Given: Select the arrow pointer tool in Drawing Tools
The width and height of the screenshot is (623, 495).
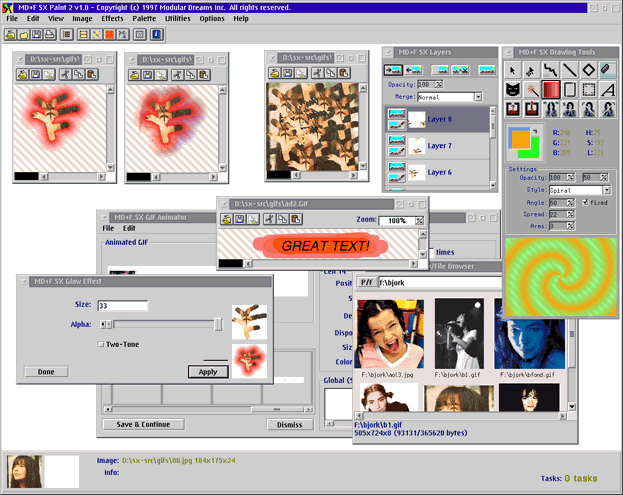Looking at the screenshot, I should coord(513,70).
